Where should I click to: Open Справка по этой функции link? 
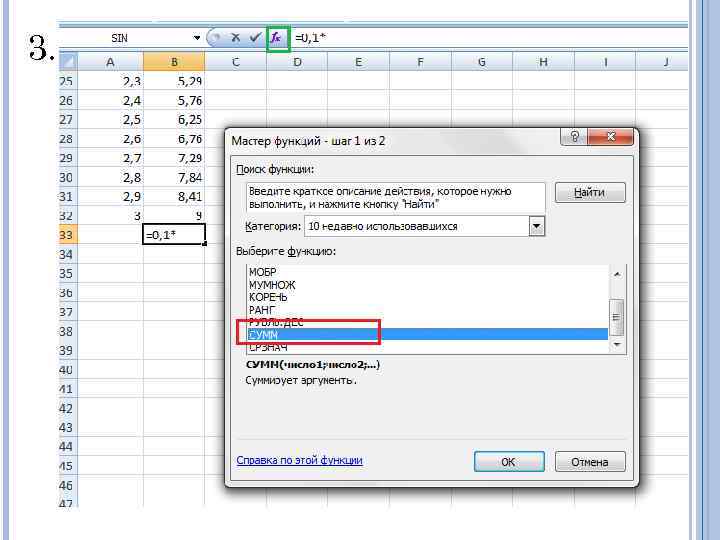pyautogui.click(x=299, y=460)
